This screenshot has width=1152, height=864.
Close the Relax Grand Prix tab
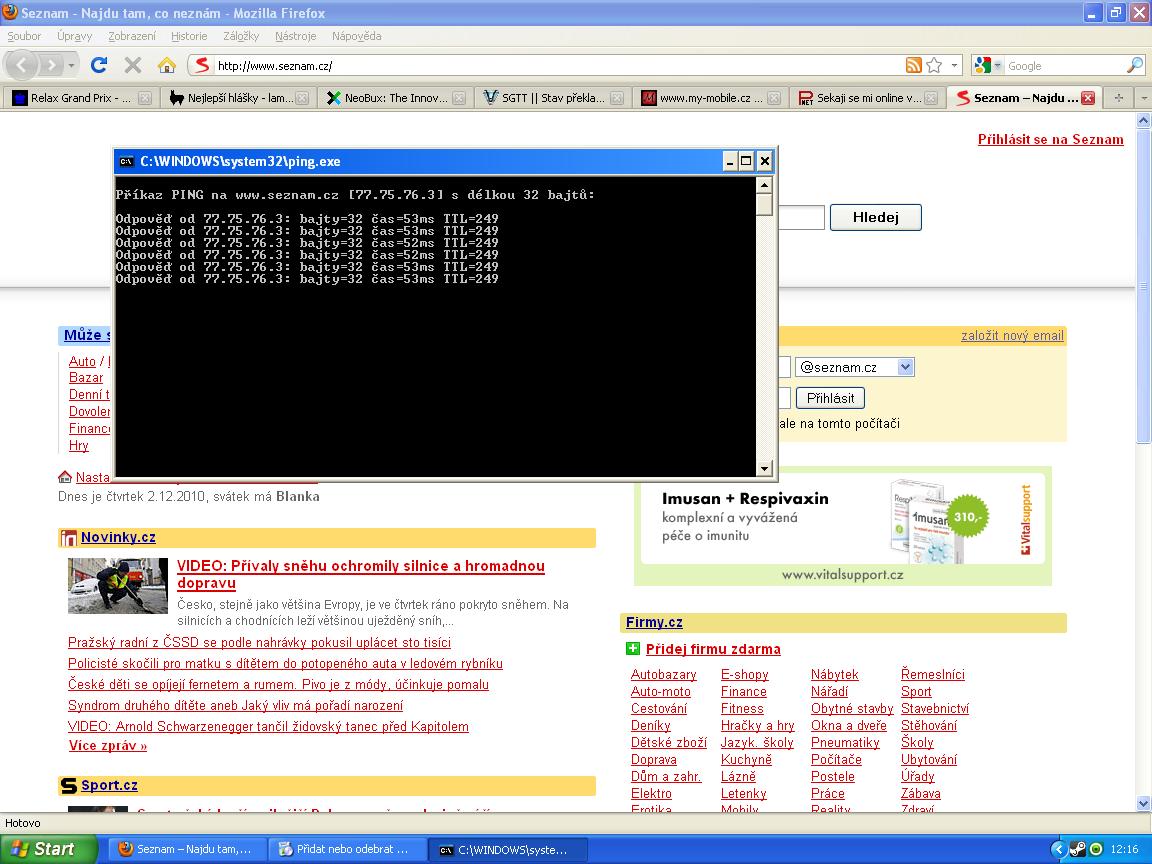[x=145, y=98]
